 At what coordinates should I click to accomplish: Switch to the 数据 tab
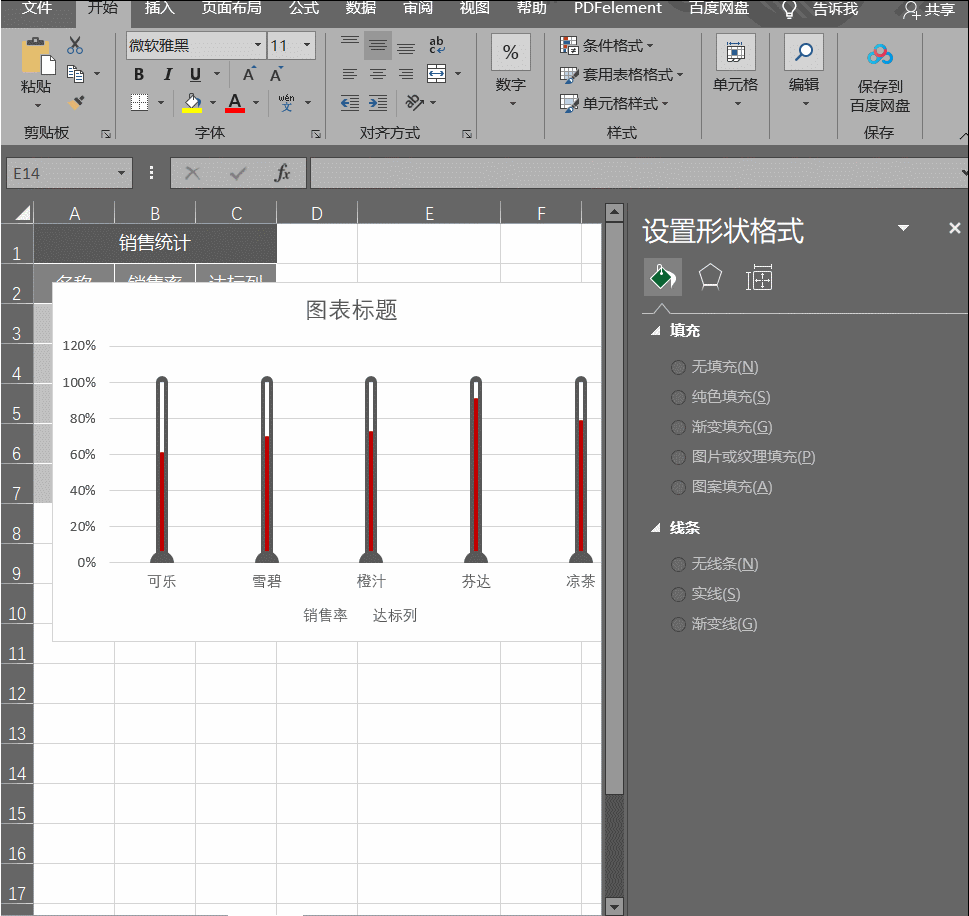click(x=361, y=9)
